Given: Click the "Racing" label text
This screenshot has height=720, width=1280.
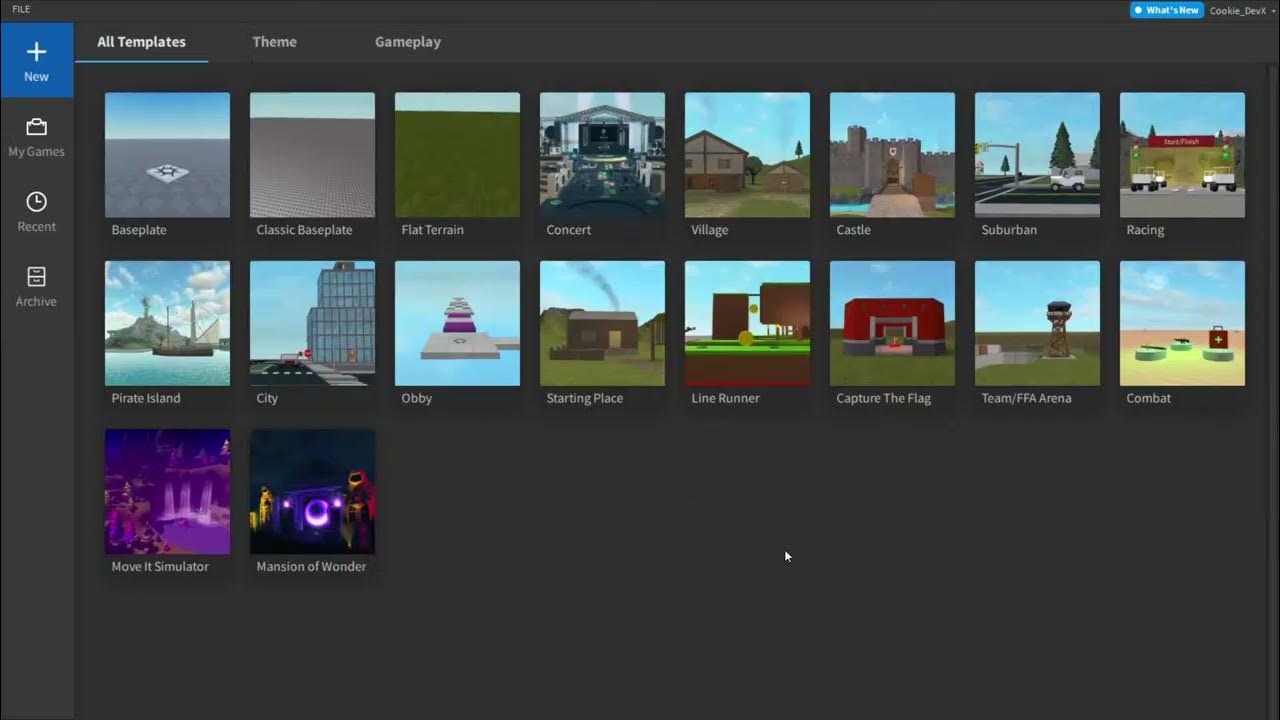Looking at the screenshot, I should coord(1145,230).
